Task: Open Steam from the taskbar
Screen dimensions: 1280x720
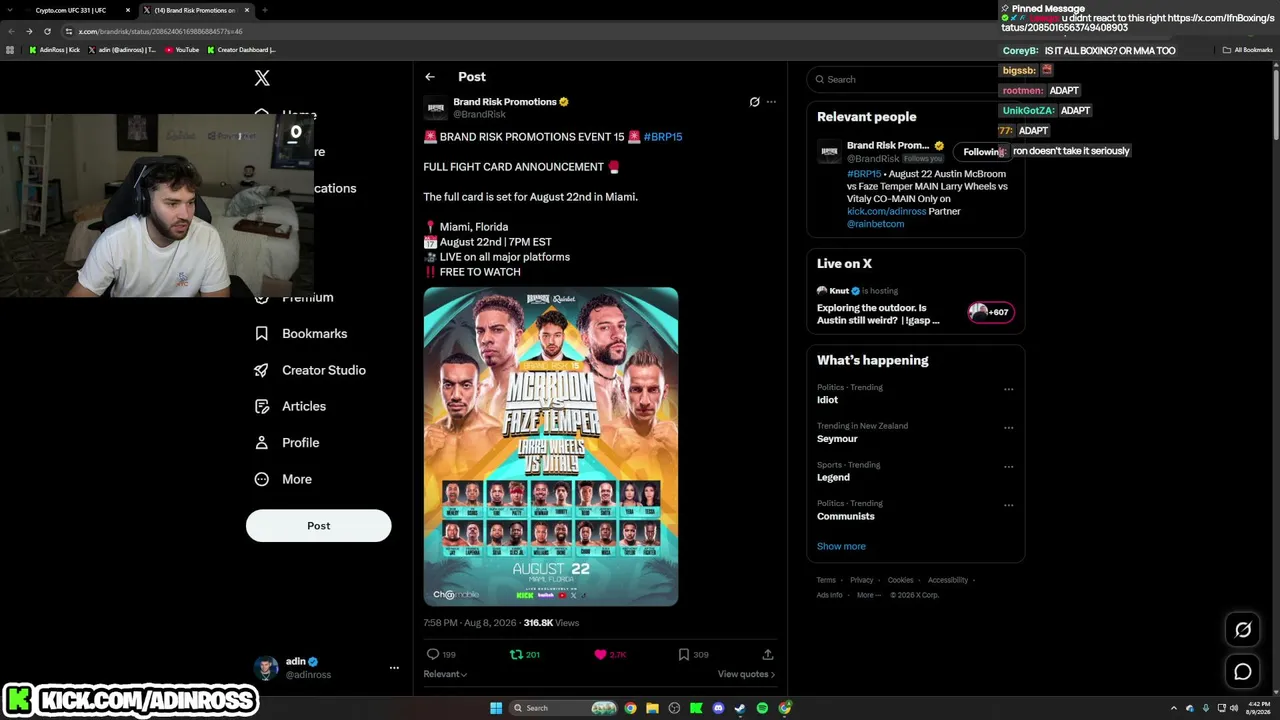Action: [740, 708]
